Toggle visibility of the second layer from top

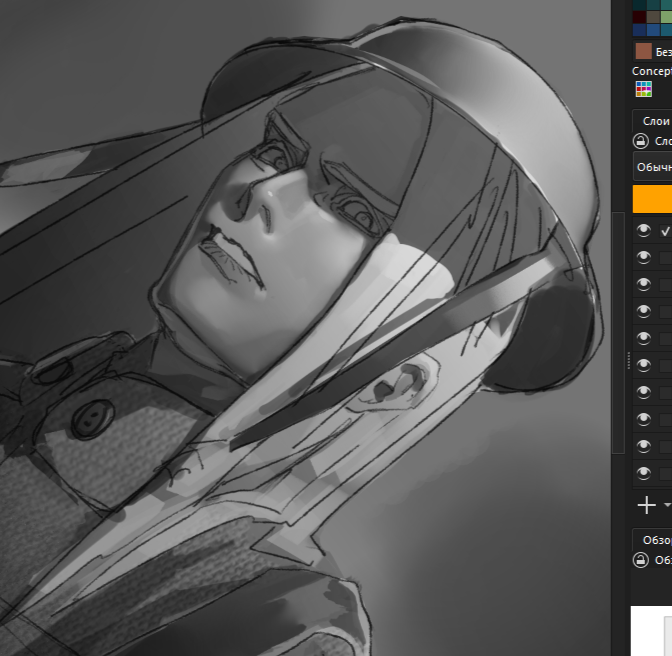pyautogui.click(x=643, y=258)
